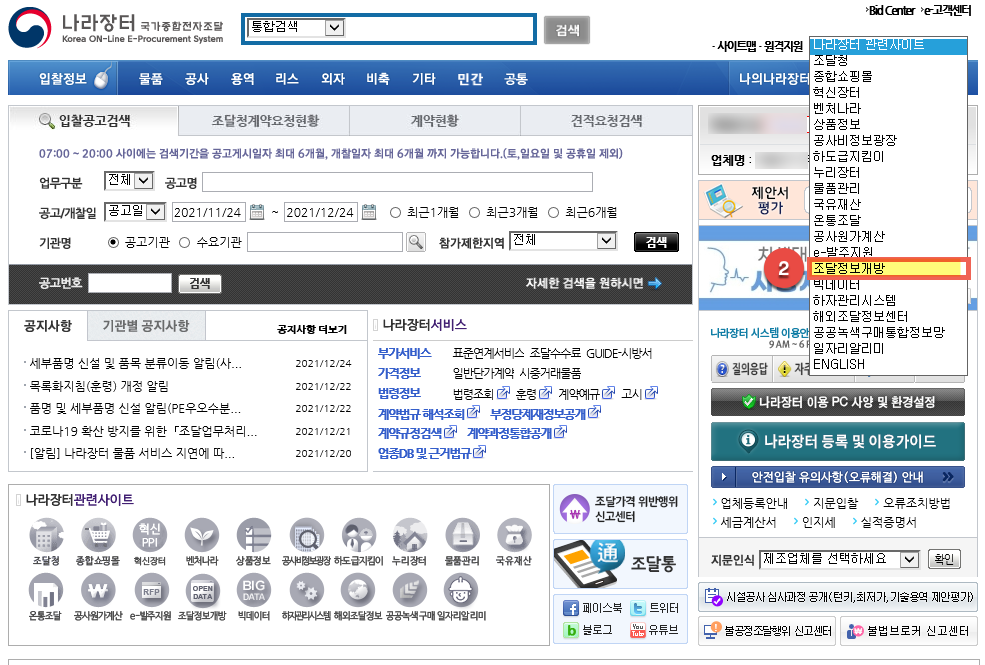Viewport: 985px width, 665px height.
Task: Open calendar for end date 2021/12/24
Action: pyautogui.click(x=369, y=212)
